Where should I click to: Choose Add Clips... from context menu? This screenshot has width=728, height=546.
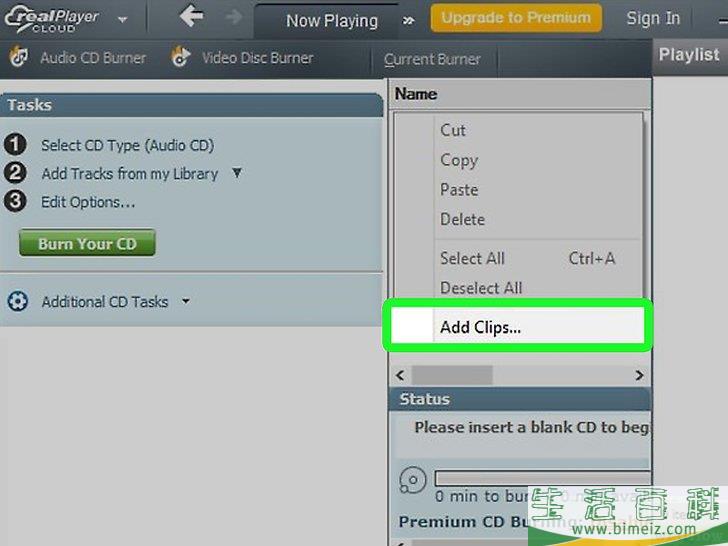[518, 327]
